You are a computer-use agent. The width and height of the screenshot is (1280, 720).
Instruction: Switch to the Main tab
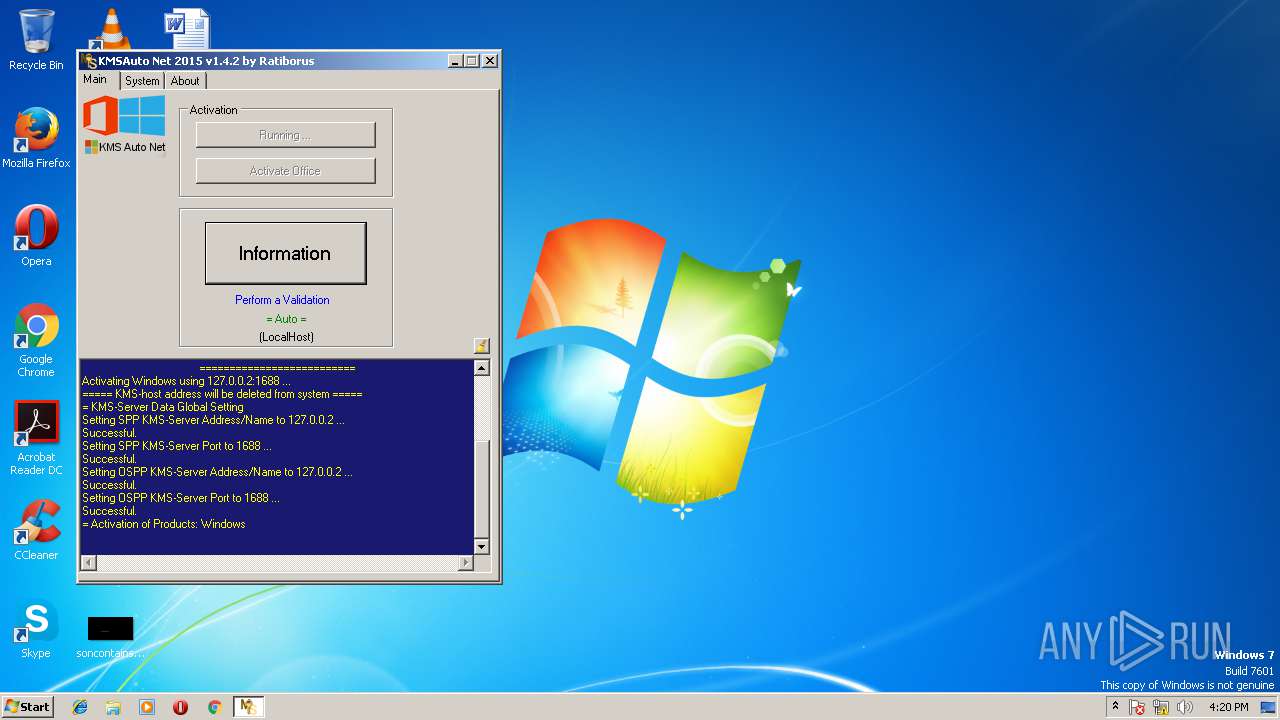coord(95,80)
